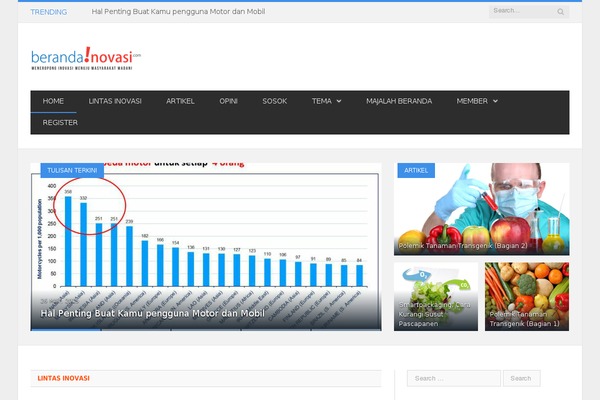Viewport: 600px width, 400px height.
Task: Open Polemik Tanaman Transgenik (Bagian 2) article
Action: [481, 209]
